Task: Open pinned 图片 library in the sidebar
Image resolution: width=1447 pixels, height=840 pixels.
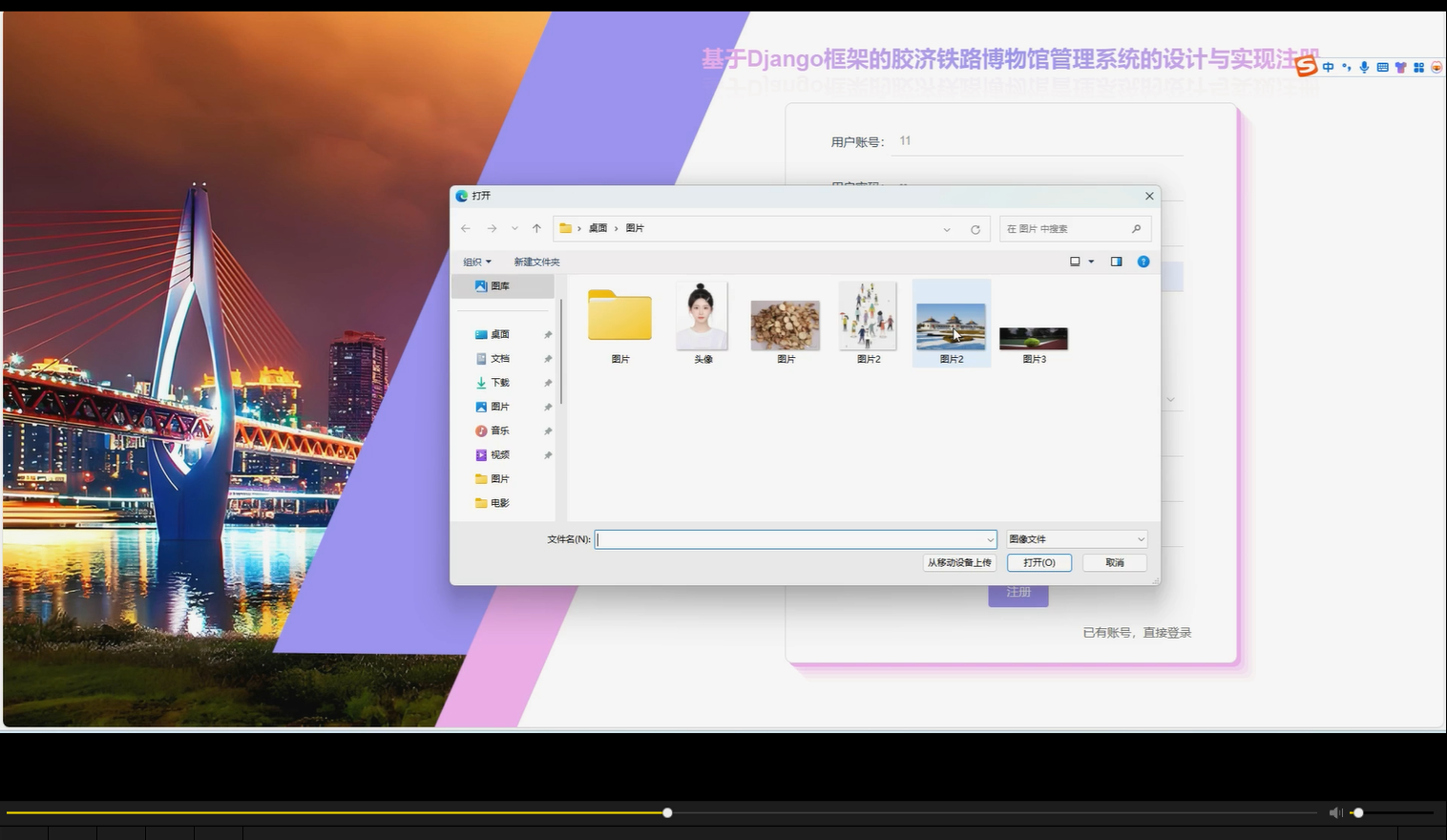Action: click(x=500, y=407)
